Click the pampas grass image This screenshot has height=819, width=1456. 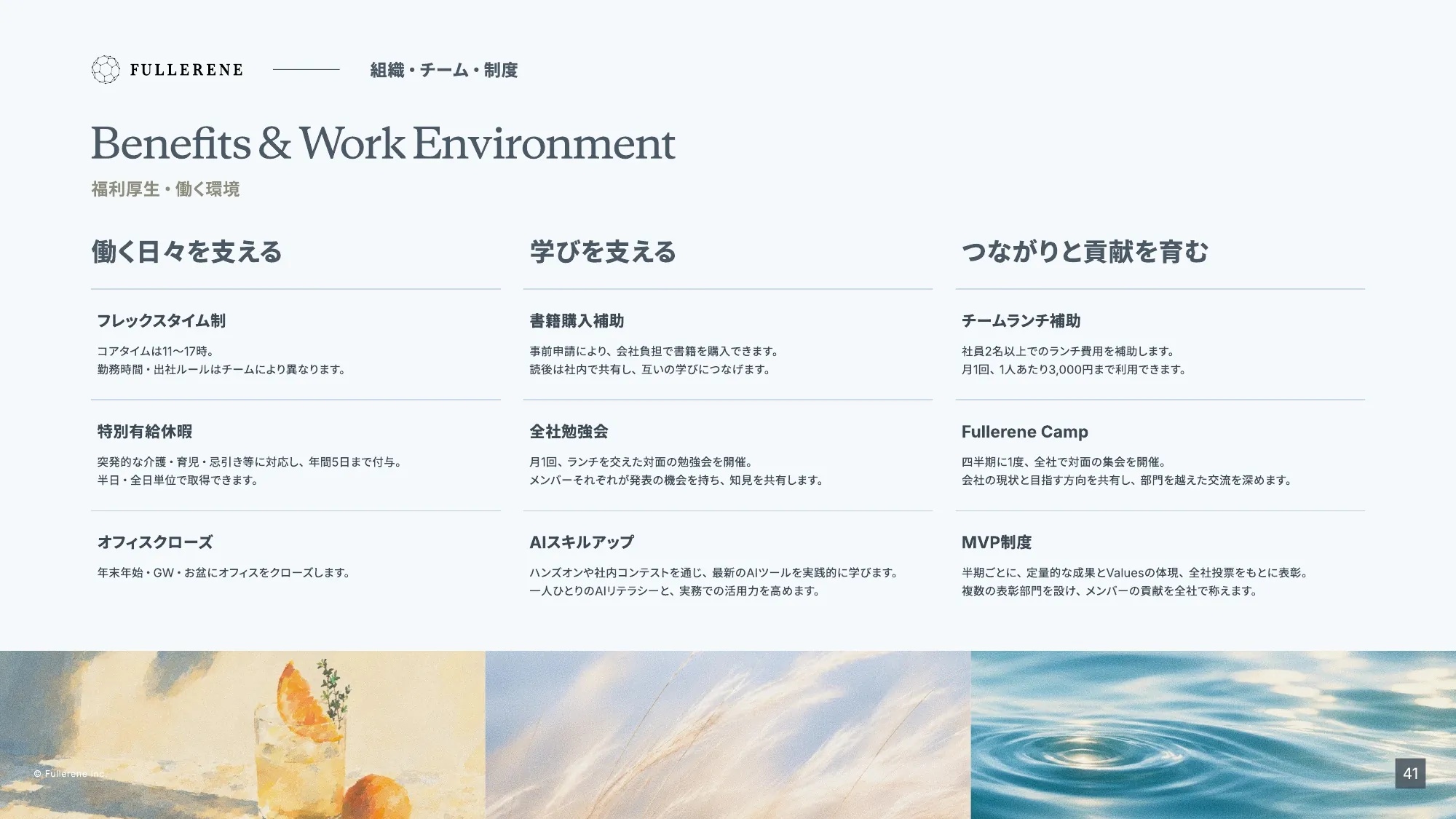tap(728, 735)
